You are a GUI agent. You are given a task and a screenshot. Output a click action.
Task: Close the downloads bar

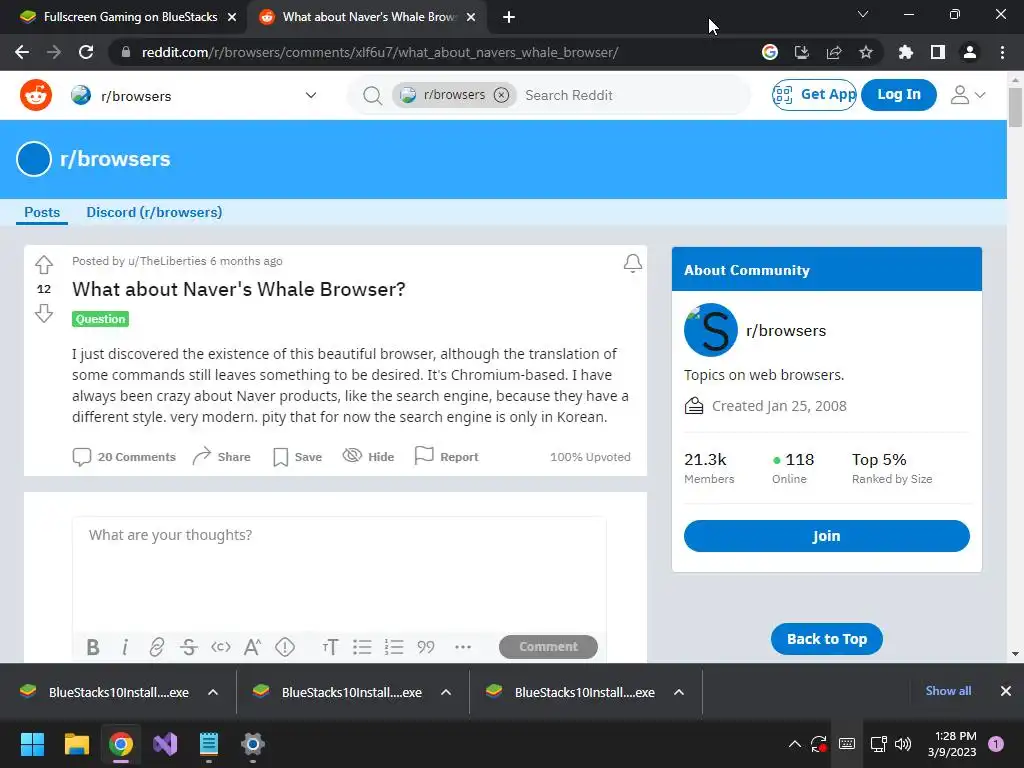(x=1006, y=691)
